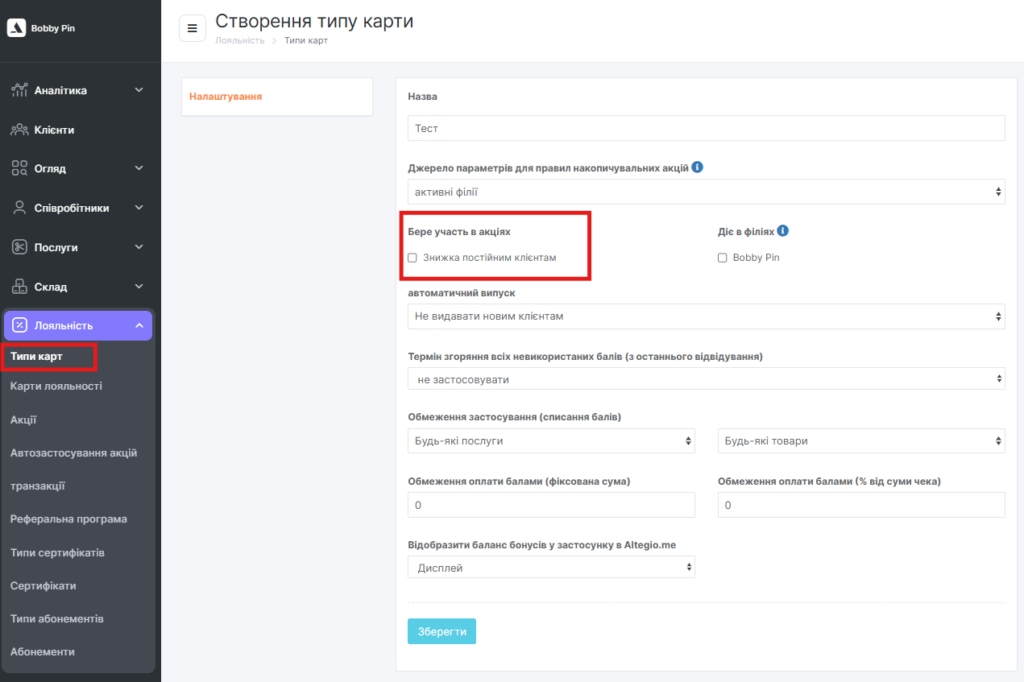Toggle the hamburger menu button
This screenshot has width=1024, height=682.
[192, 28]
